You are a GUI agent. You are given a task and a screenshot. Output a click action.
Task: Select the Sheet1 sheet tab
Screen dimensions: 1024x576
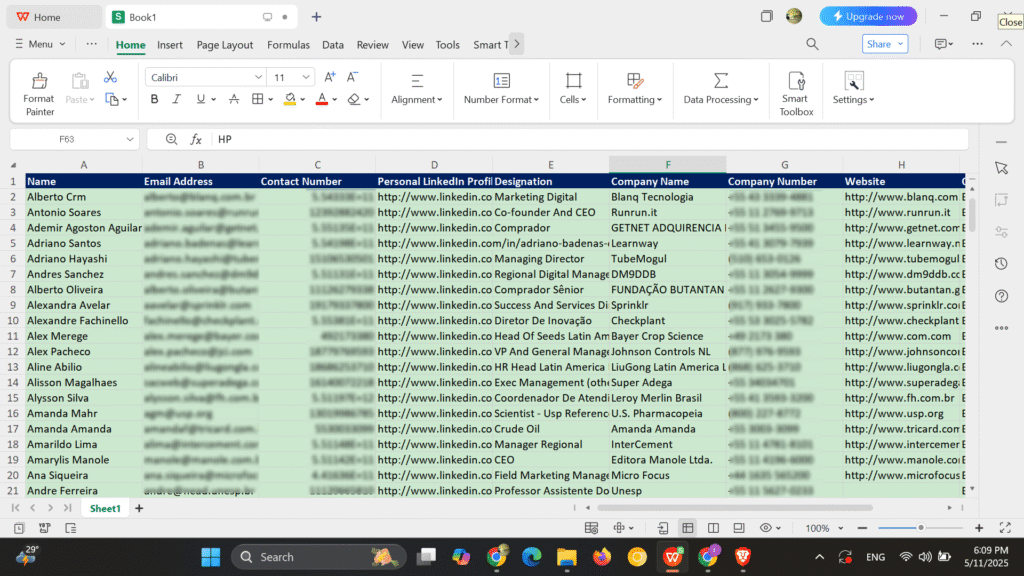tap(105, 508)
